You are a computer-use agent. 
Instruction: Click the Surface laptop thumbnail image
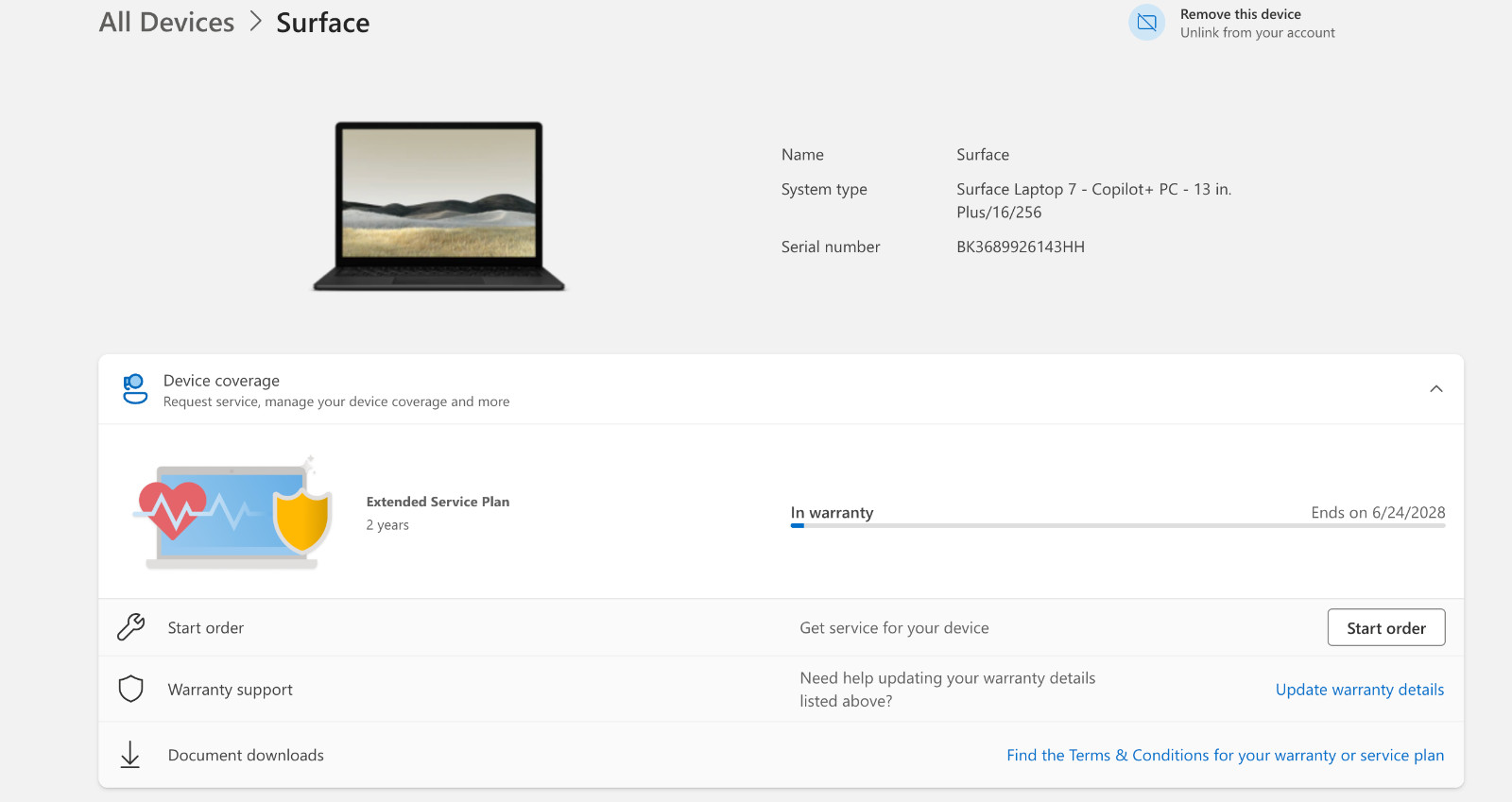[439, 206]
